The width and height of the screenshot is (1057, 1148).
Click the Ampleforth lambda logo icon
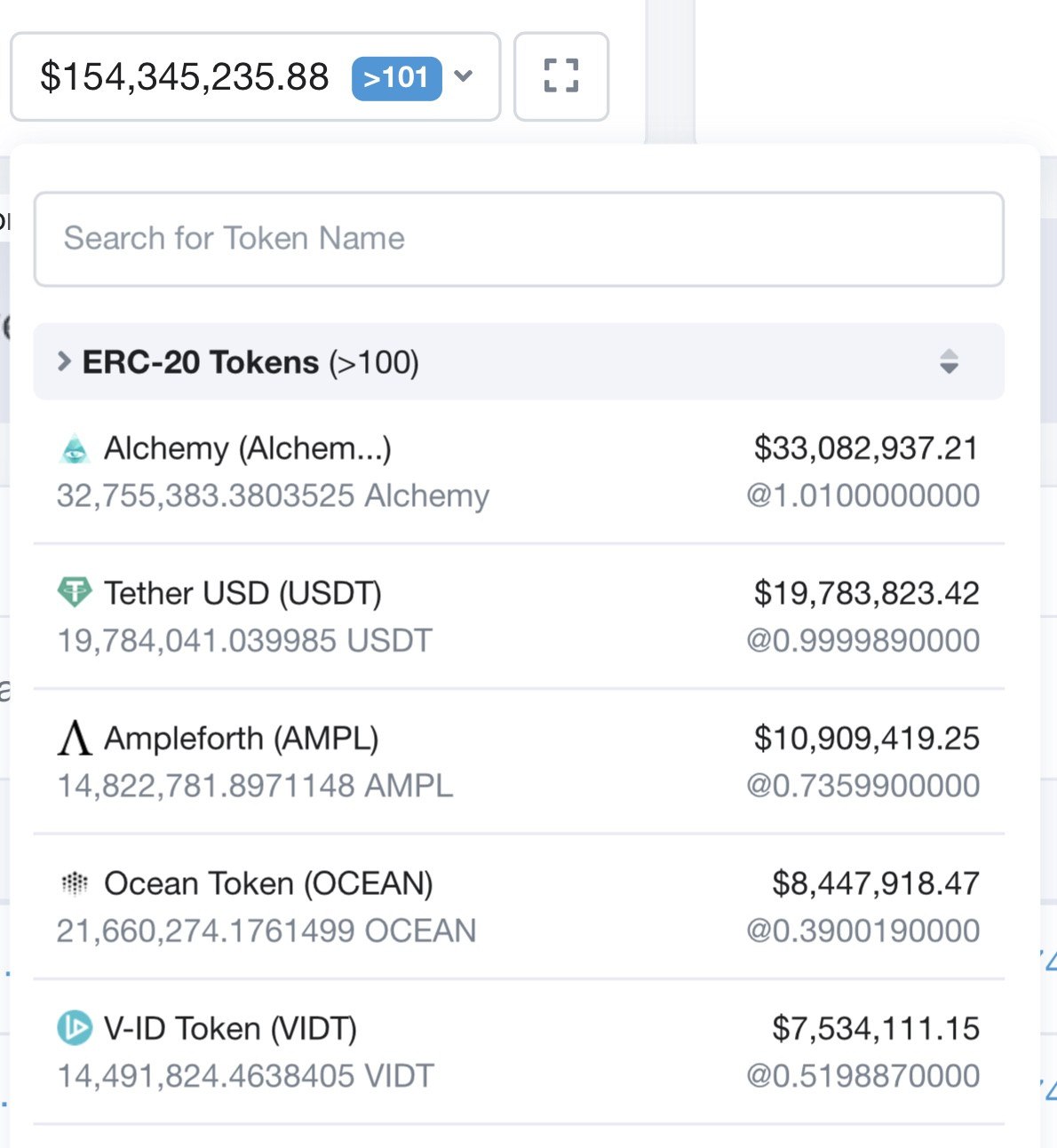tap(75, 738)
